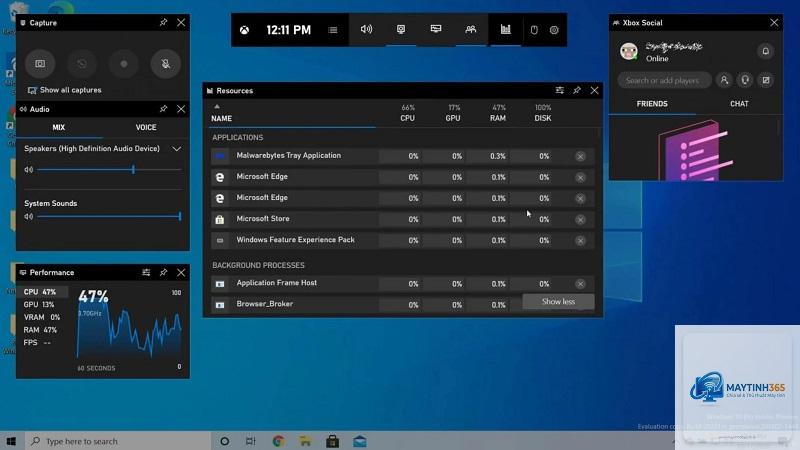
Task: Open the Mail app on taskbar
Action: coord(360,441)
